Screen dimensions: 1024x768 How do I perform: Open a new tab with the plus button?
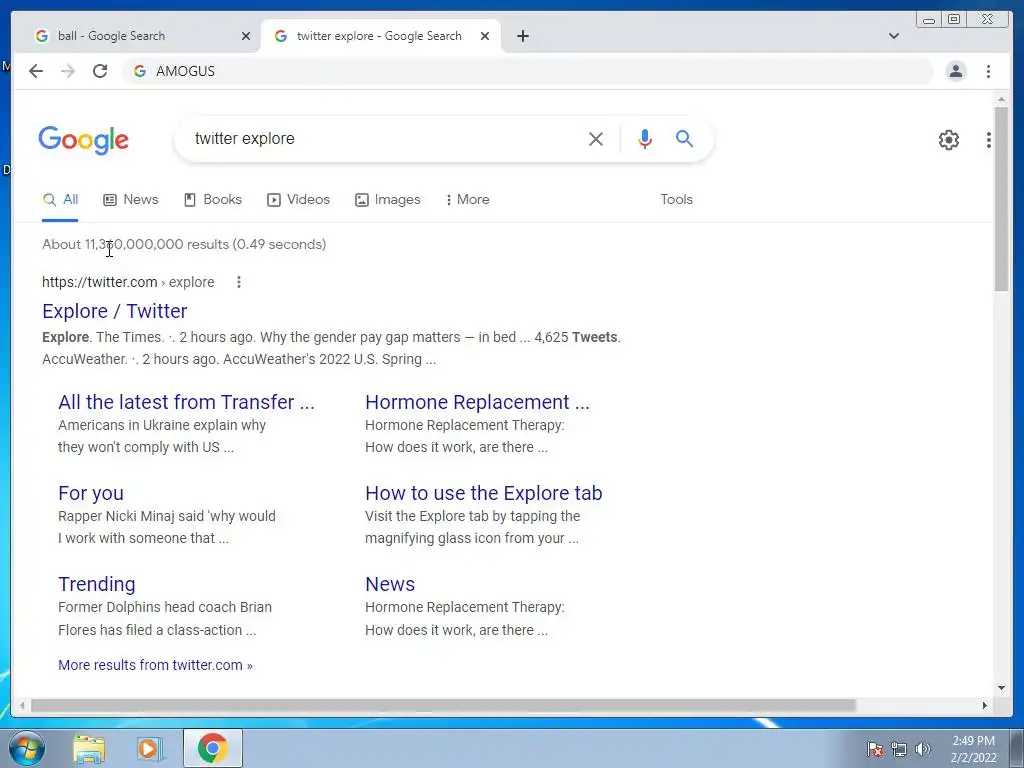tap(522, 36)
